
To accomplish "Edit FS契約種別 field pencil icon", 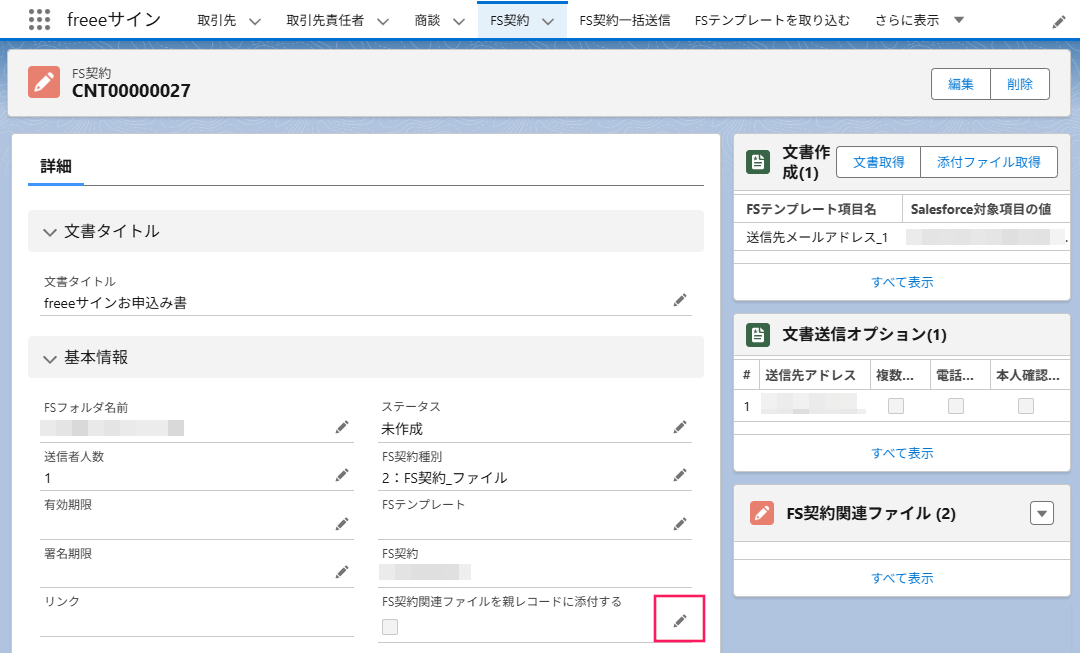I will click(680, 475).
